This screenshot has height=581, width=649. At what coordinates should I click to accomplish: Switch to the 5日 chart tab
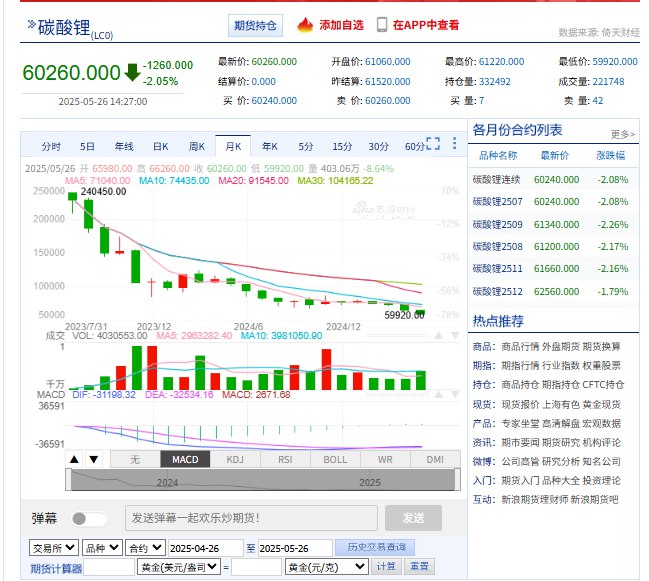pyautogui.click(x=87, y=146)
